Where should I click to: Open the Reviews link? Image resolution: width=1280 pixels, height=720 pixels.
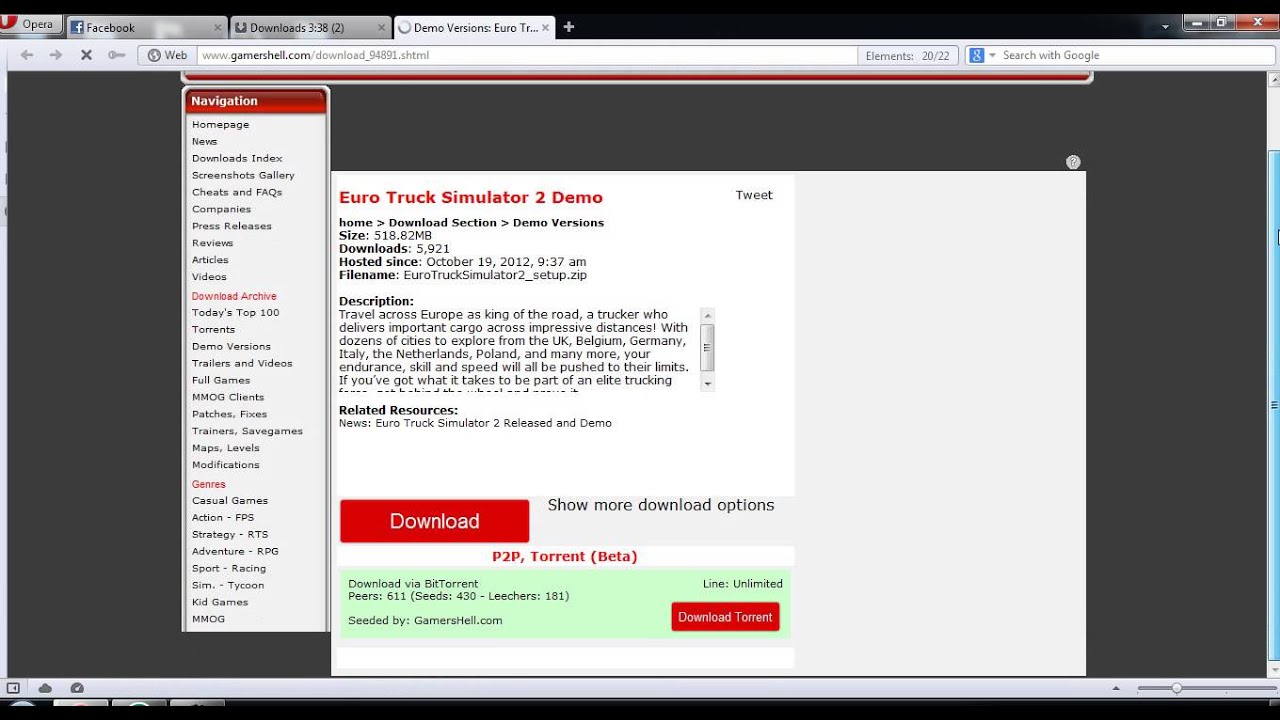point(212,244)
